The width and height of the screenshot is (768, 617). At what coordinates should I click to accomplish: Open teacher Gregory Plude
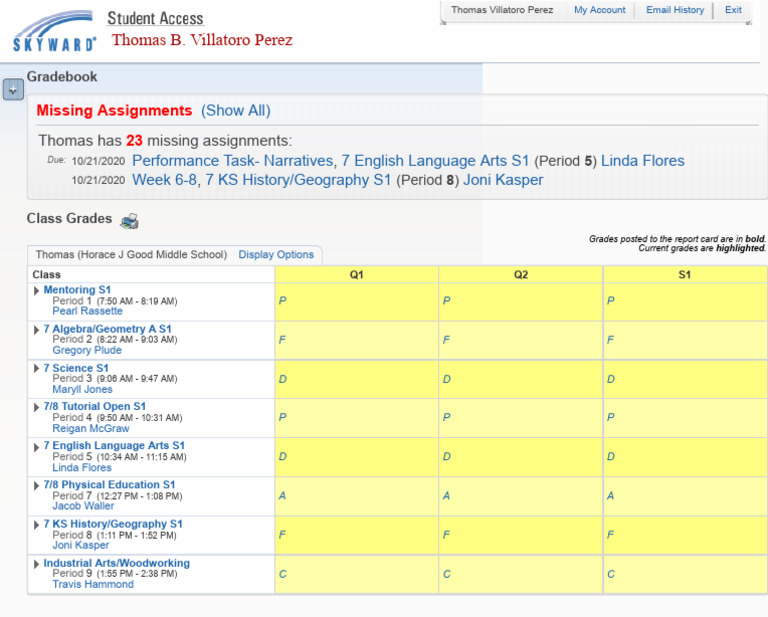(87, 350)
